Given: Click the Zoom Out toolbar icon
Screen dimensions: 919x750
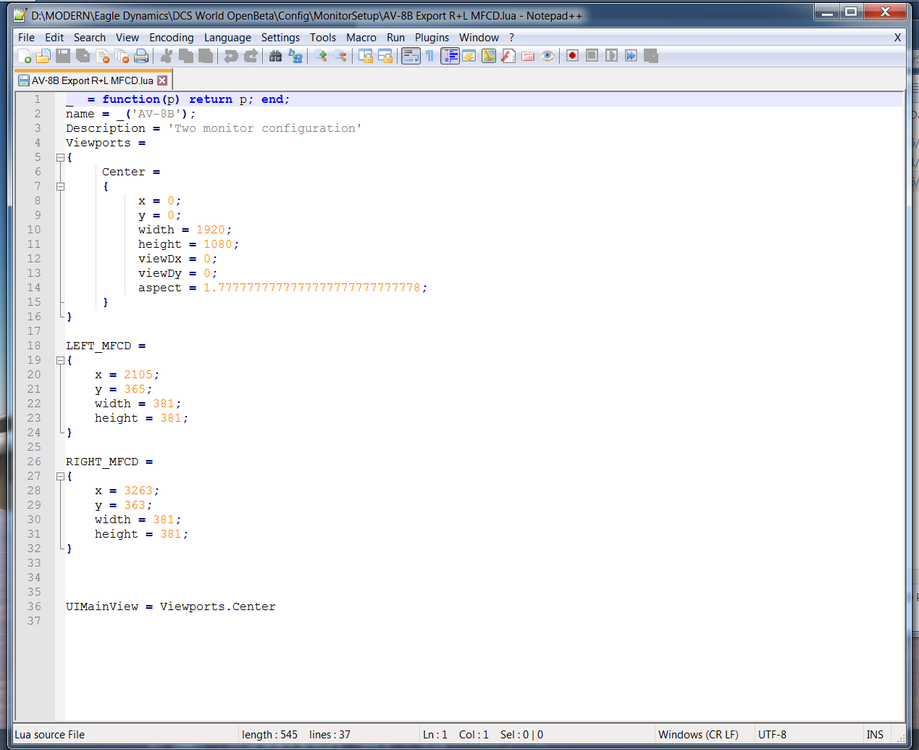Looking at the screenshot, I should [x=341, y=56].
